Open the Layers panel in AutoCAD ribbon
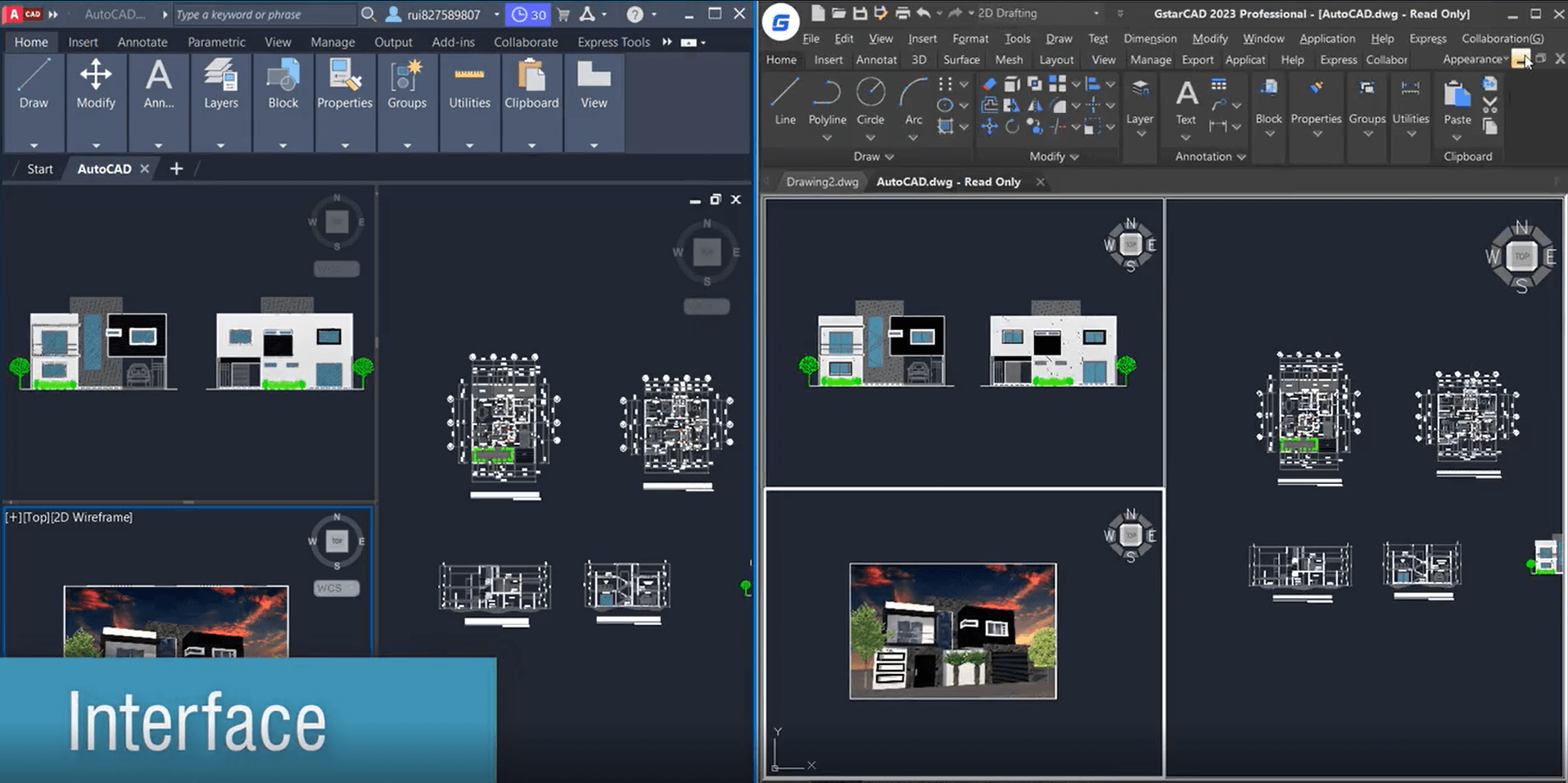This screenshot has height=783, width=1568. pos(221,103)
